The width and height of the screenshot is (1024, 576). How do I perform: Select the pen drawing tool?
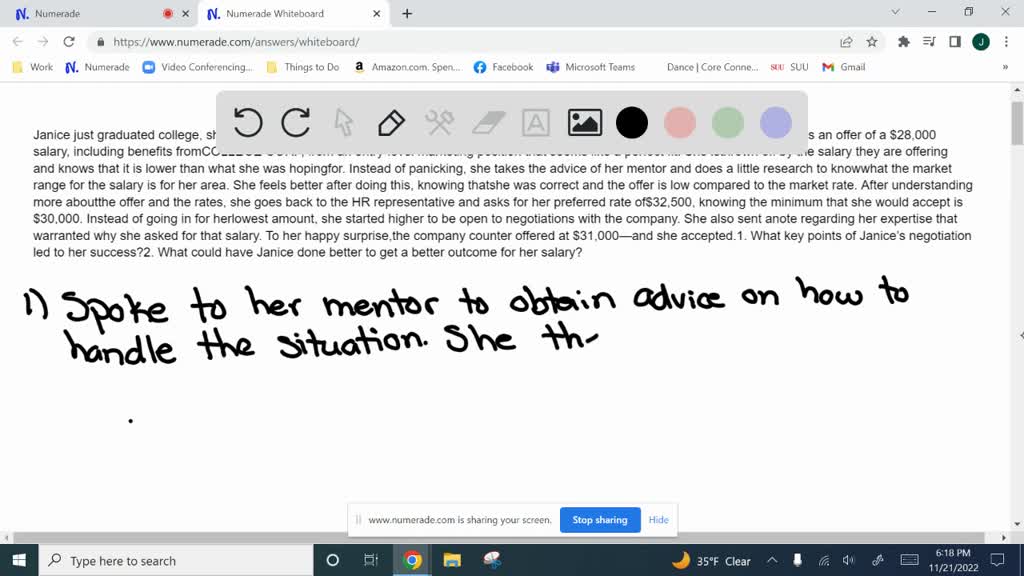[x=391, y=123]
